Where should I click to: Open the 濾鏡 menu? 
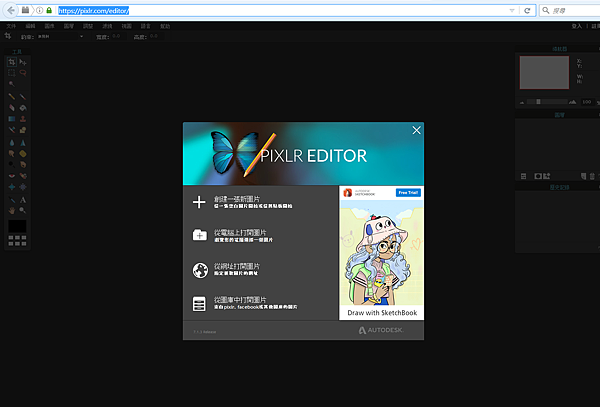tap(107, 26)
